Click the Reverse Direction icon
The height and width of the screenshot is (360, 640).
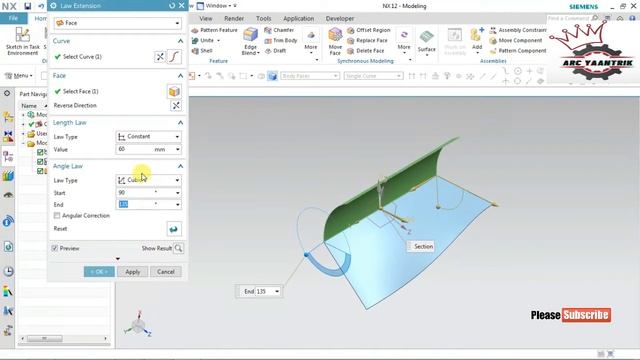pyautogui.click(x=176, y=106)
